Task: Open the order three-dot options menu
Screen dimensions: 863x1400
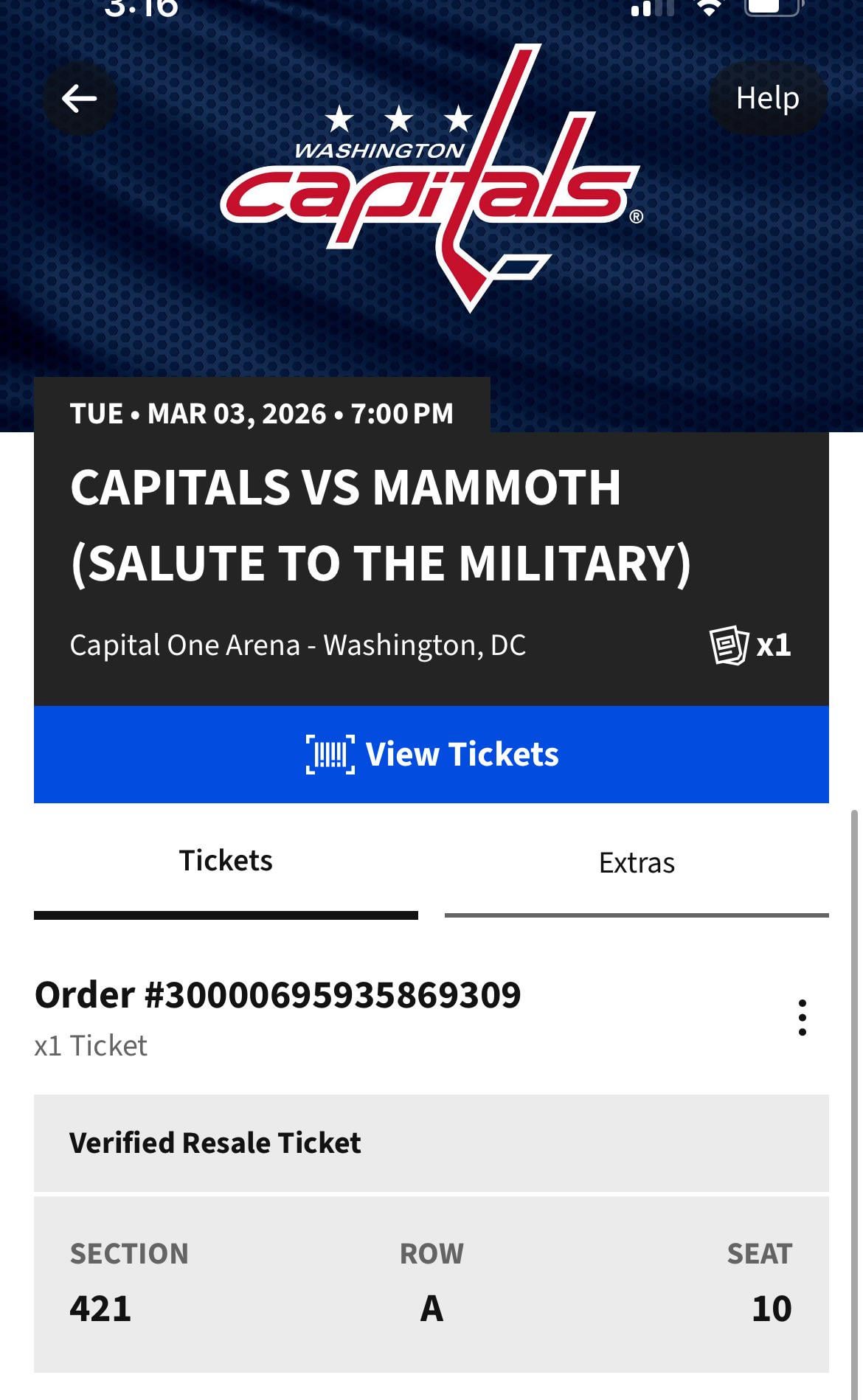Action: pyautogui.click(x=802, y=1018)
